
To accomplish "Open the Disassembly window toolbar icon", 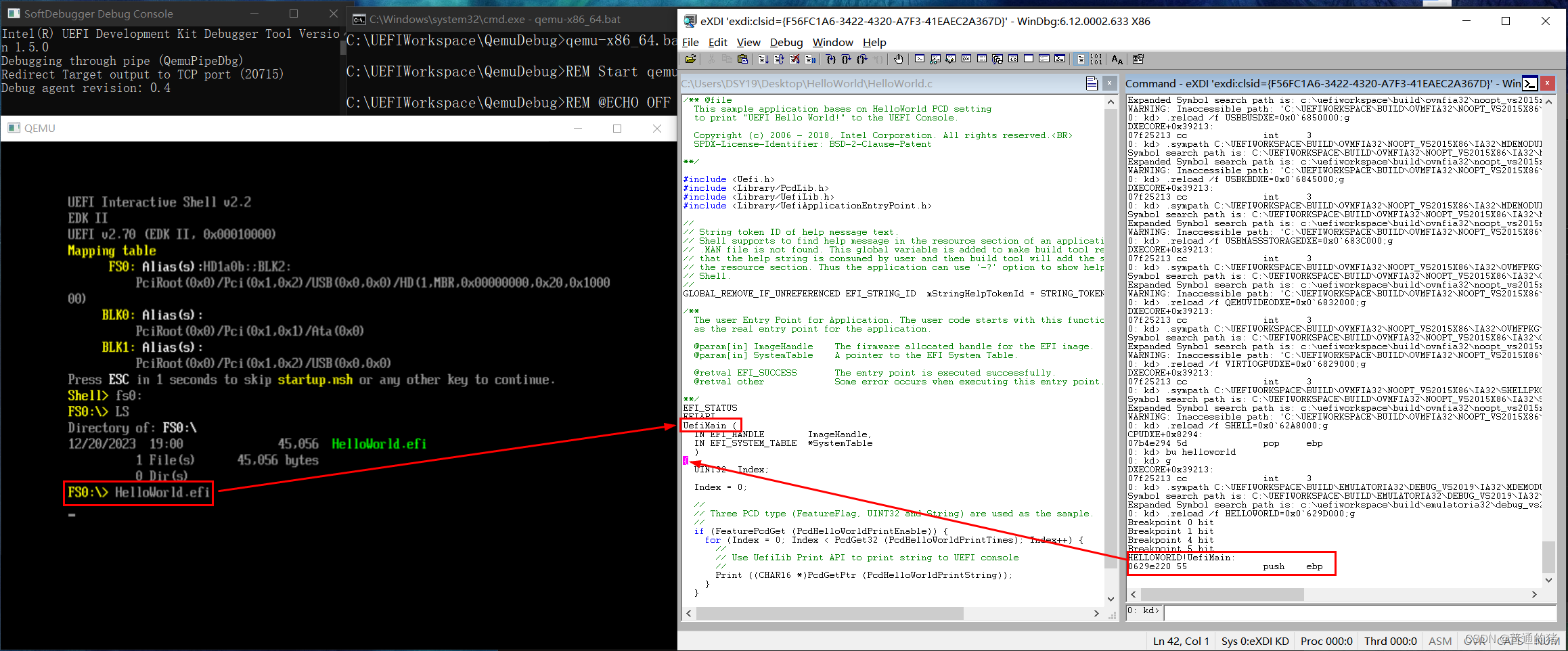I will (x=1013, y=60).
